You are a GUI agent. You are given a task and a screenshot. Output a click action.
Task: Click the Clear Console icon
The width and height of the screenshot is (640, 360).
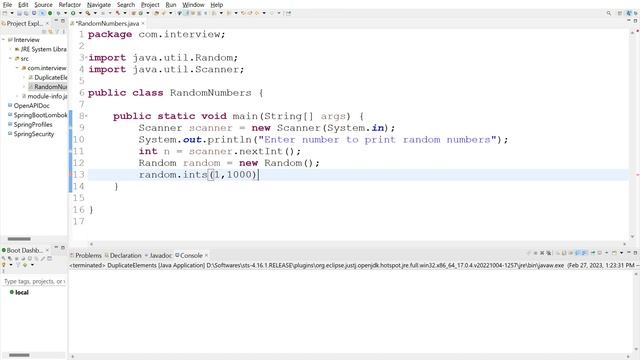558,253
